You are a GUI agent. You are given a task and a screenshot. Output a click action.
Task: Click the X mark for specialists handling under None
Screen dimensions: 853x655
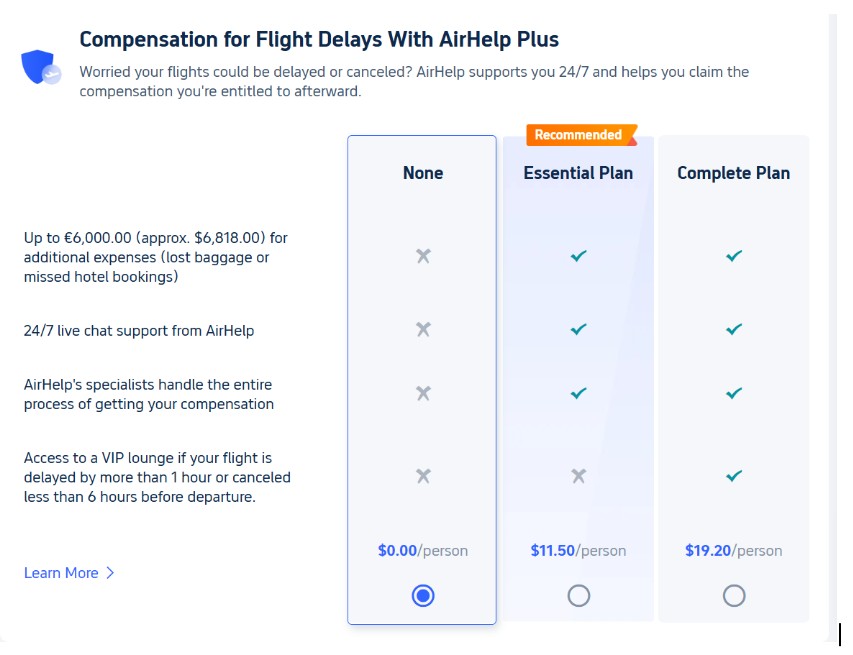(x=422, y=393)
